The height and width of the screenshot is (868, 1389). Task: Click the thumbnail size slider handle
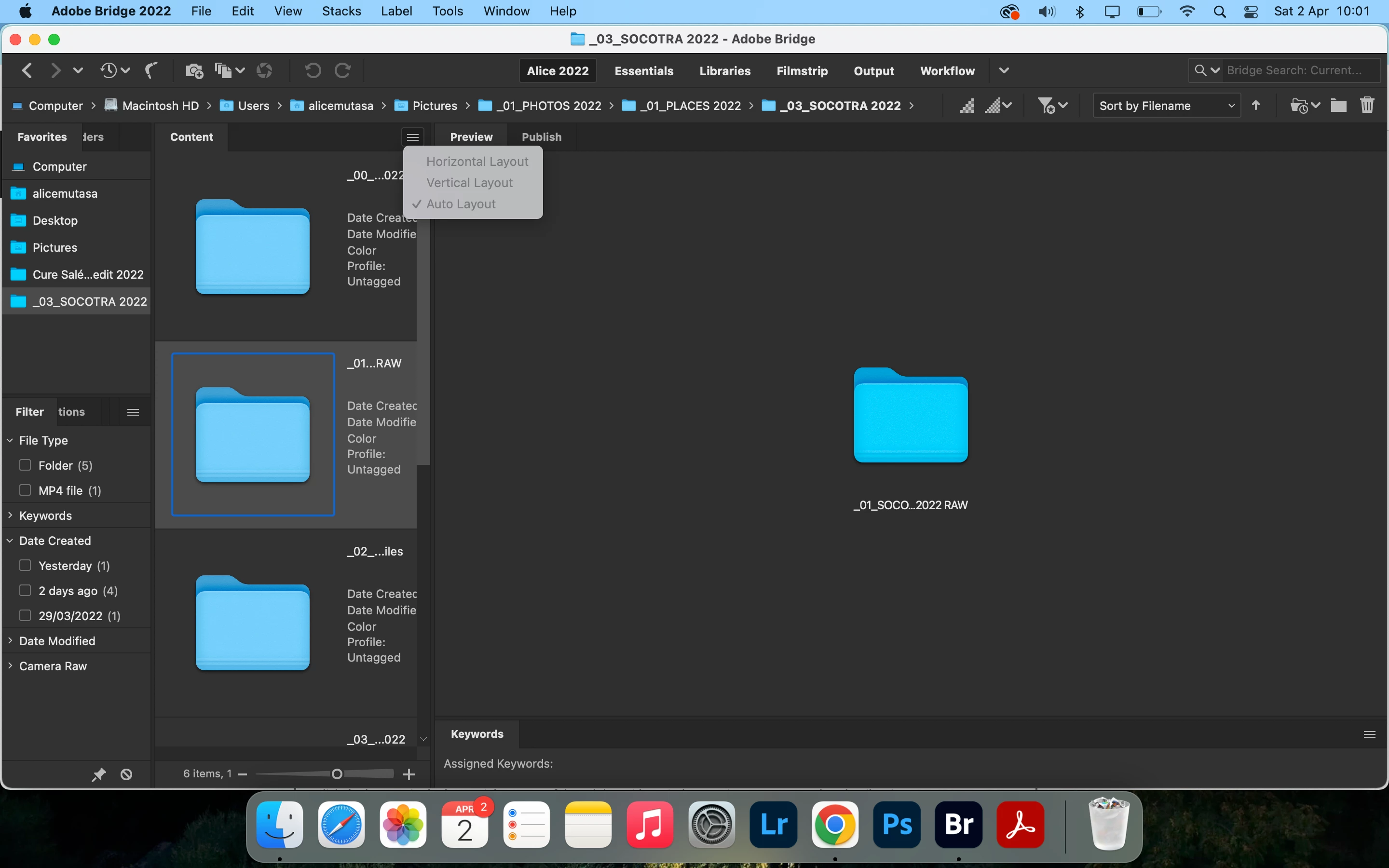[337, 774]
